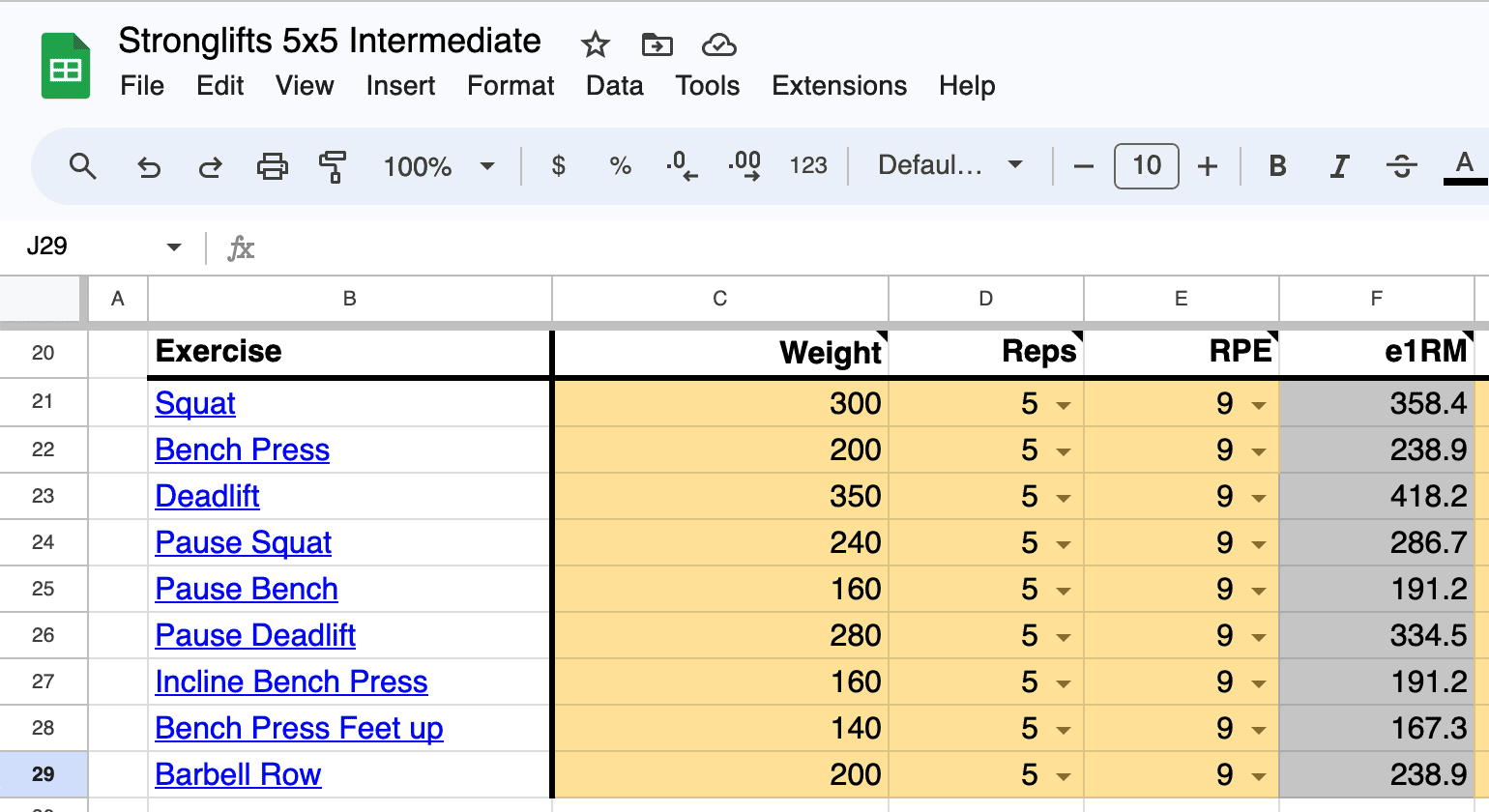Follow the Deadlift link
Image resolution: width=1489 pixels, height=812 pixels.
point(207,496)
